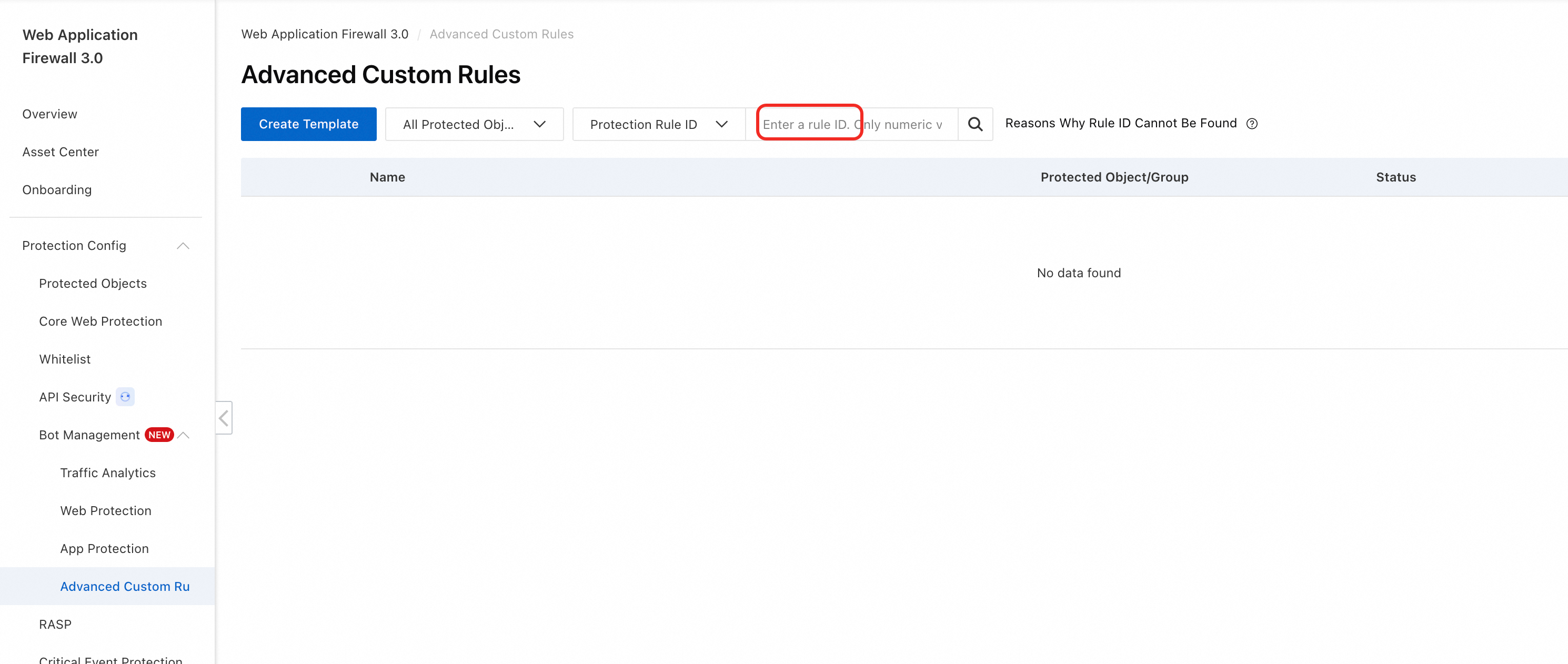The width and height of the screenshot is (1568, 664).
Task: Click Web Application Firewall 3.0 breadcrumb
Action: click(x=325, y=34)
